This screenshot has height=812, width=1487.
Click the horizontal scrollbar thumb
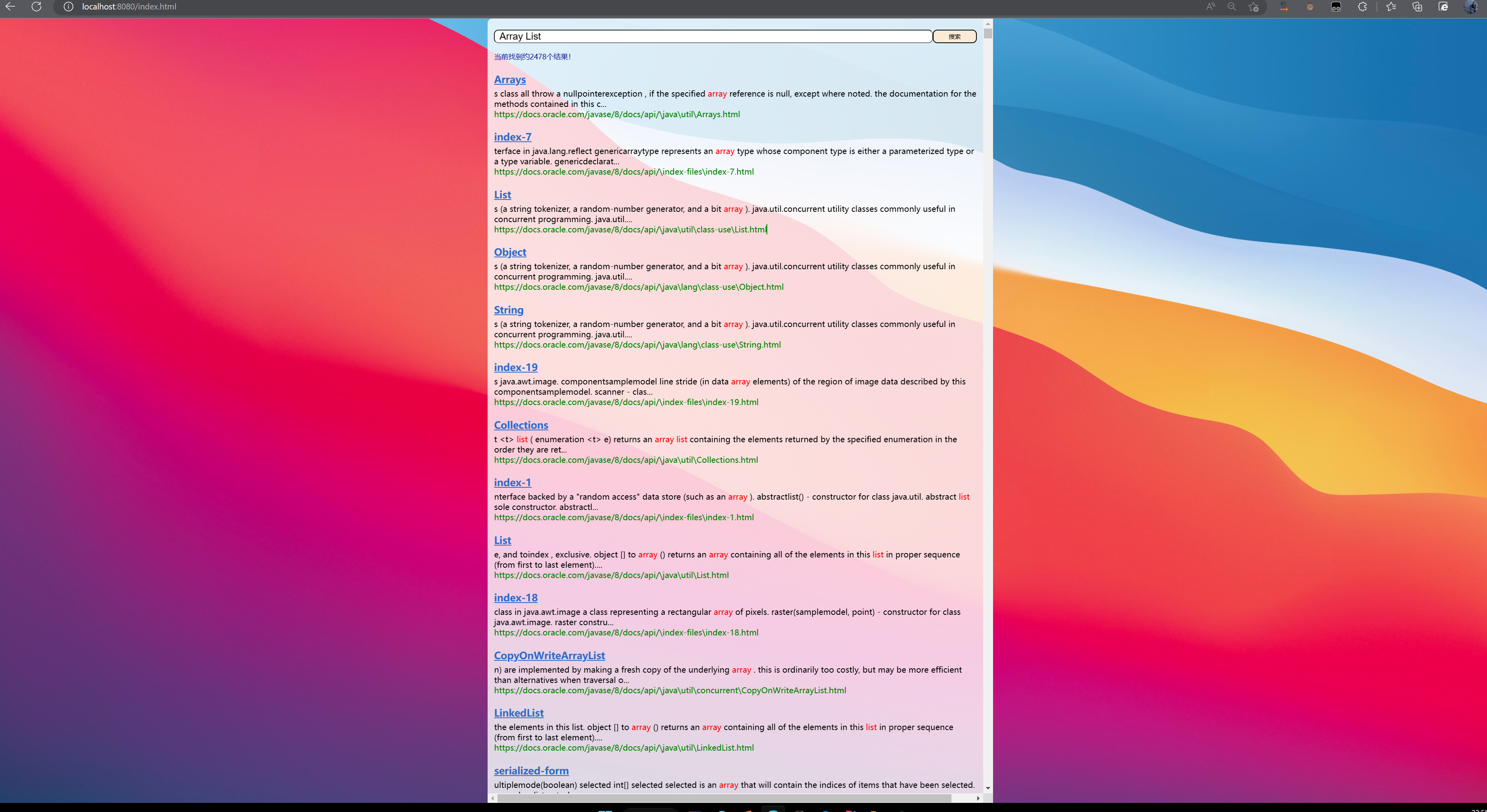[724, 798]
